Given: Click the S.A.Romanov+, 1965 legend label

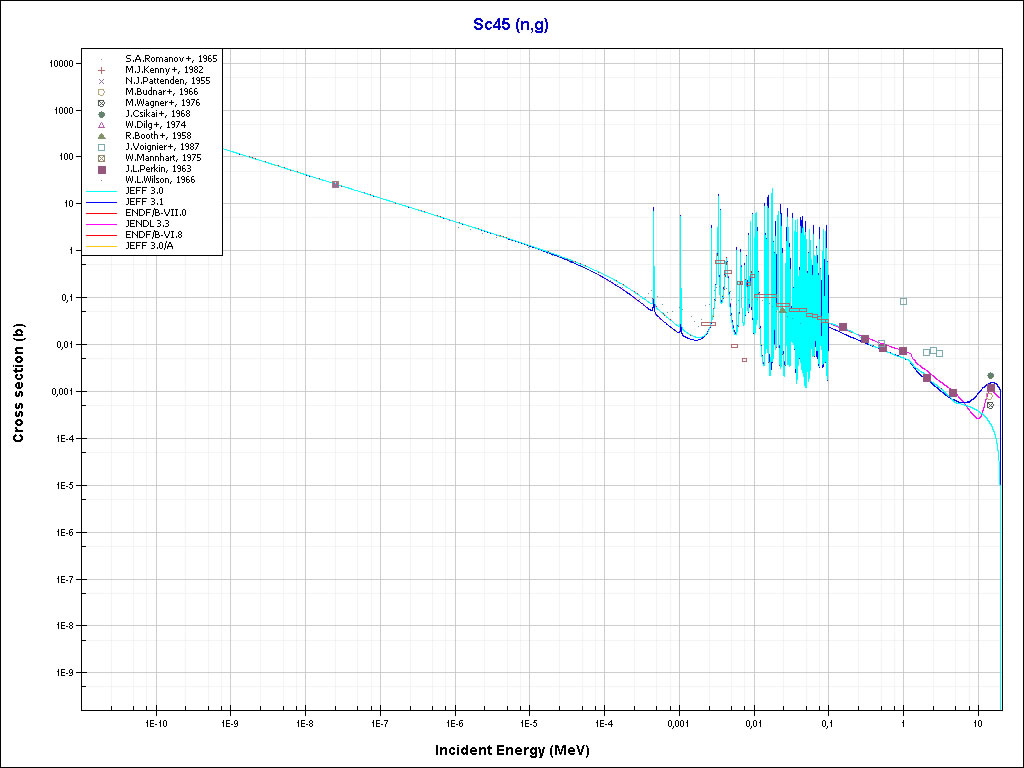Looking at the screenshot, I should click(171, 59).
